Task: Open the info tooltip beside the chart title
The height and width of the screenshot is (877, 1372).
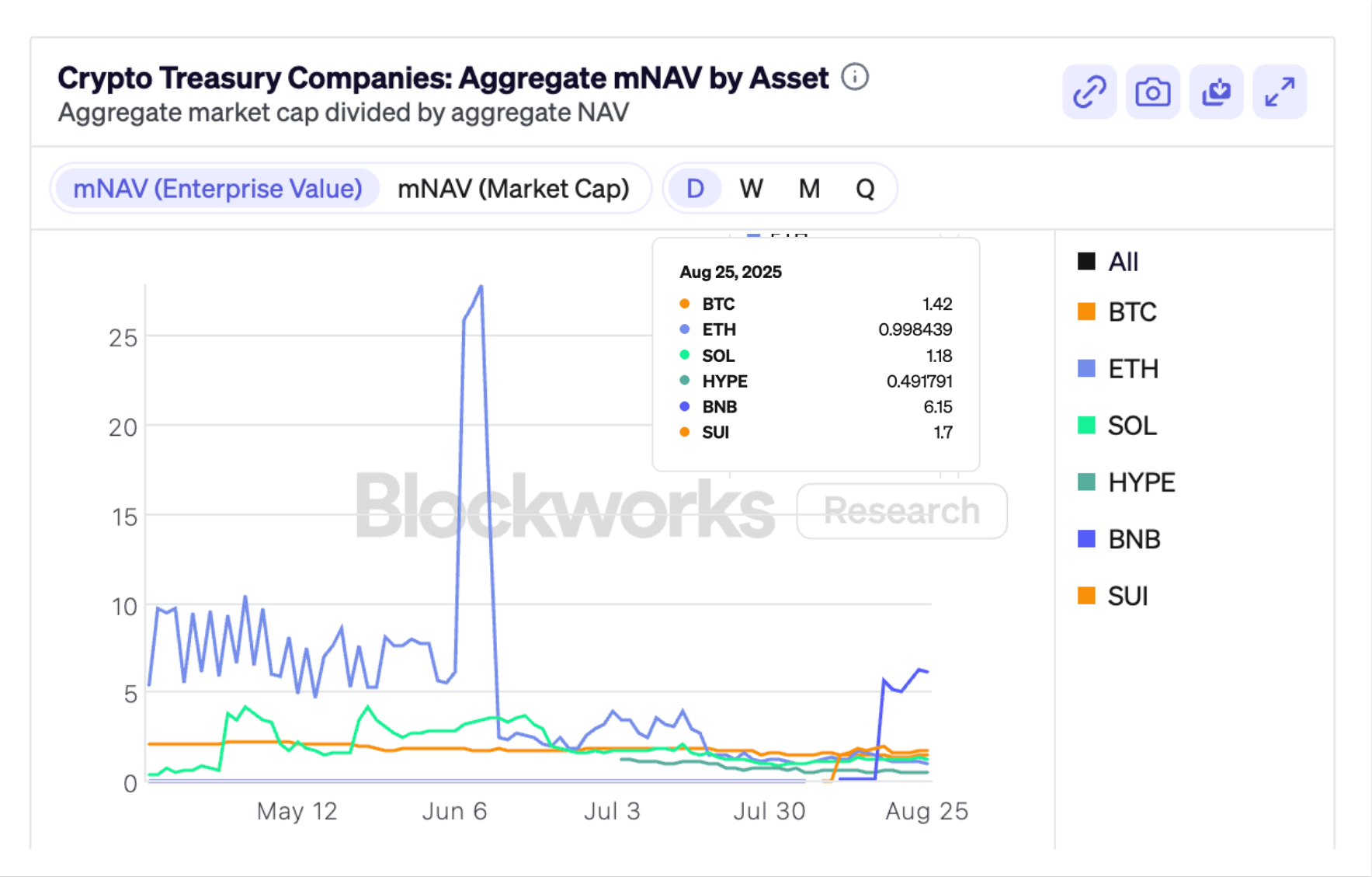Action: [x=854, y=78]
